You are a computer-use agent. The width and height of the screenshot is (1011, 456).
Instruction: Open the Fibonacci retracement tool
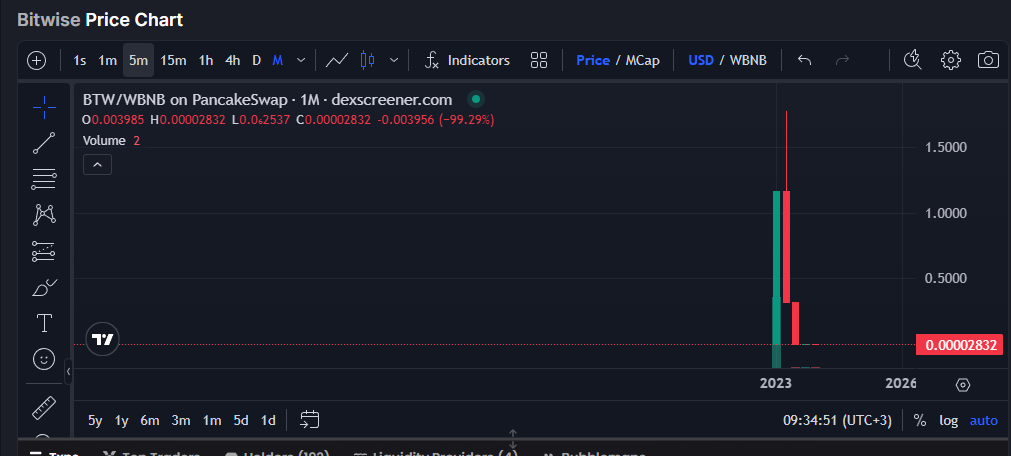pyautogui.click(x=44, y=179)
